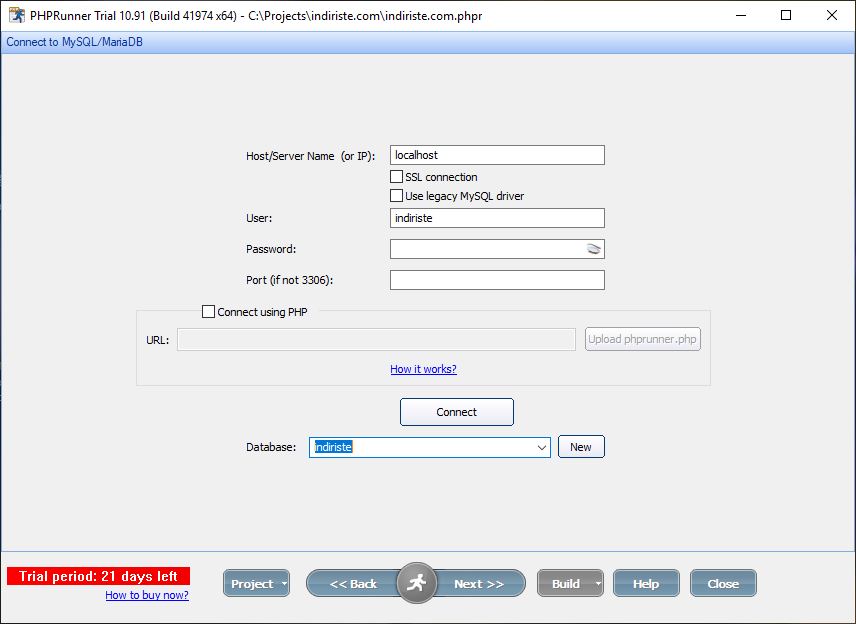856x624 pixels.
Task: Click the Build button
Action: tap(566, 584)
